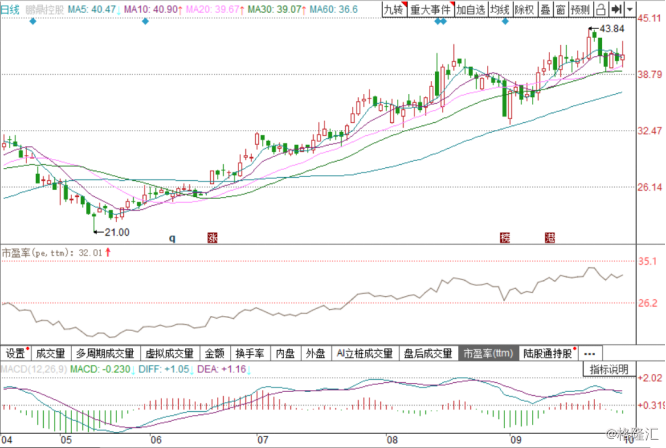Switch to 多周期成交量 tab
666x448 pixels.
coord(105,353)
